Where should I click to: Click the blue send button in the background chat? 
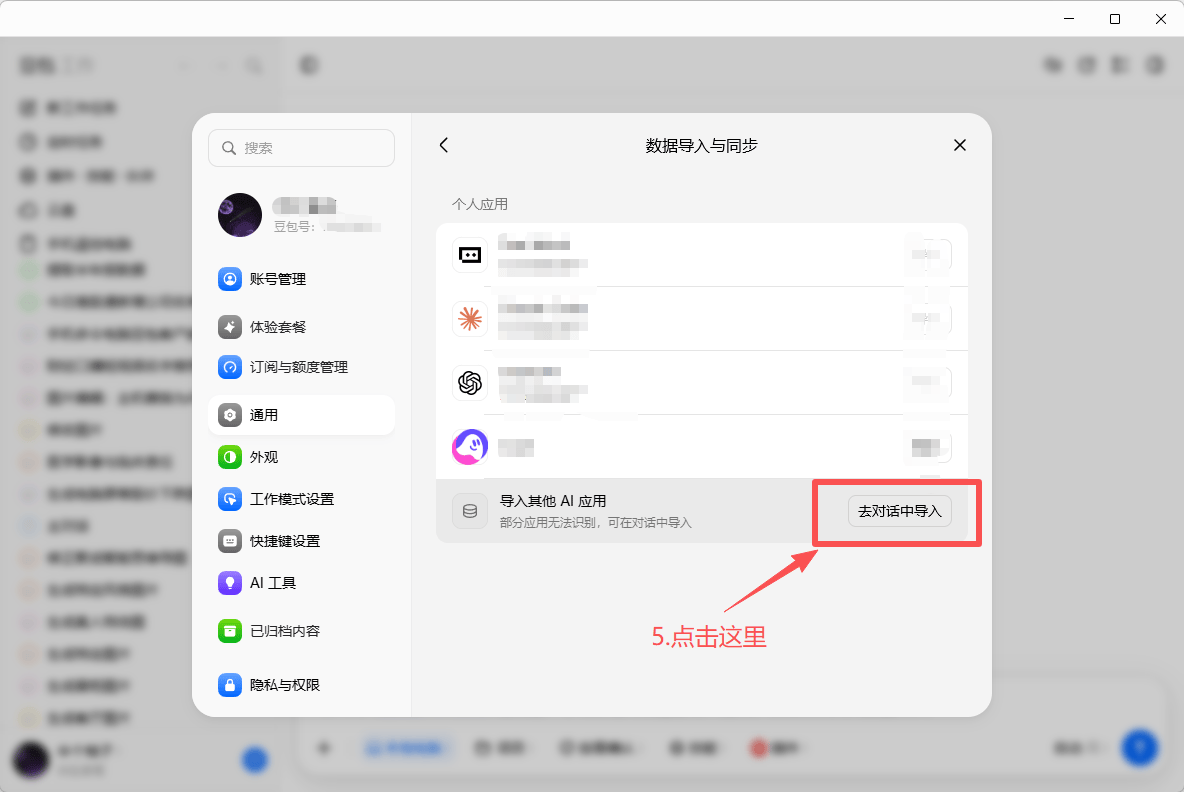click(1139, 747)
